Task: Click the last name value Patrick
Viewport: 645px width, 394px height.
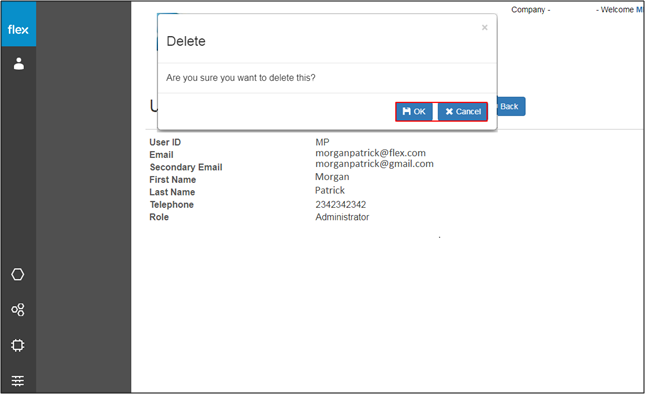Action: pos(330,190)
